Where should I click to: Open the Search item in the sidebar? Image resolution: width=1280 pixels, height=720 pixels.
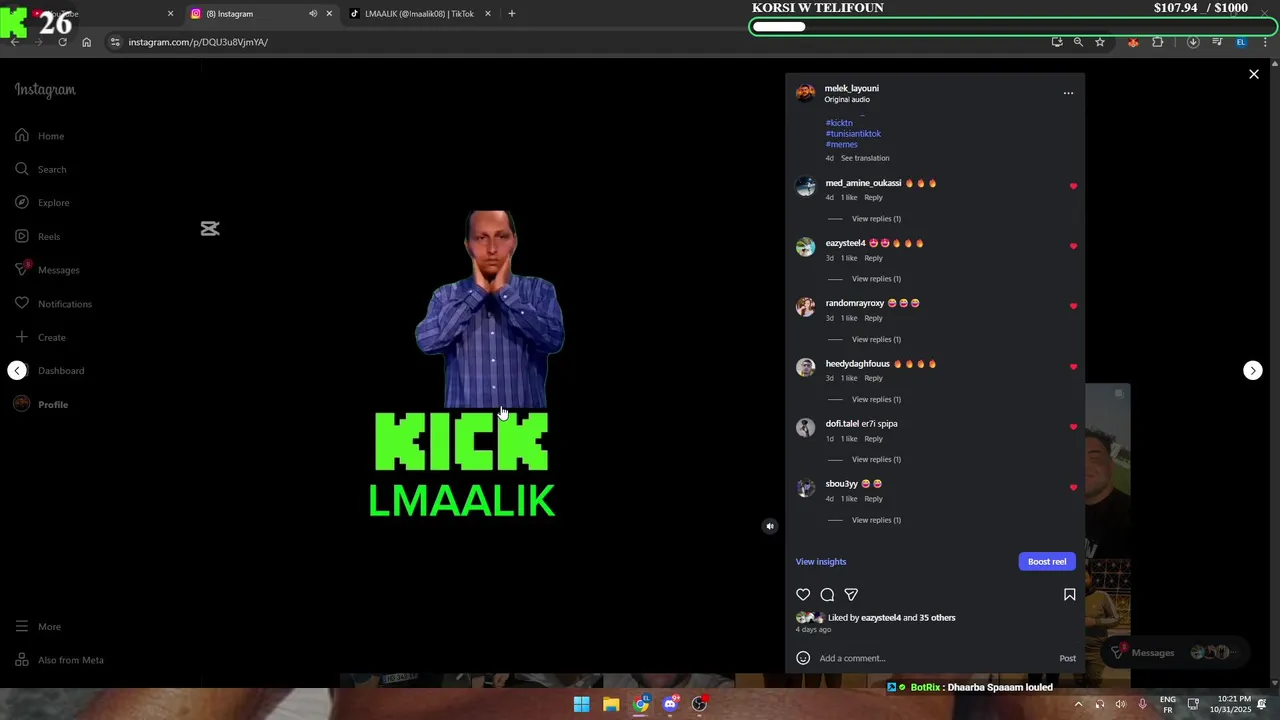click(41, 169)
